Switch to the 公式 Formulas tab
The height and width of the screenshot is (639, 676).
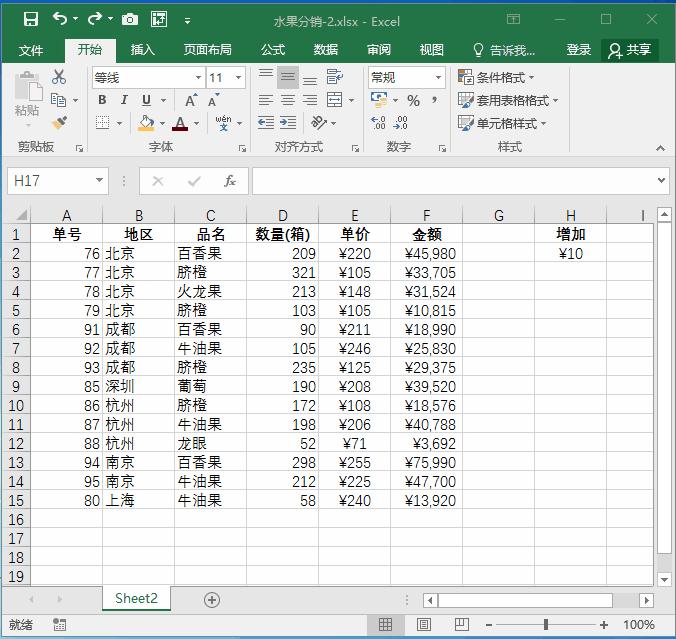point(273,50)
